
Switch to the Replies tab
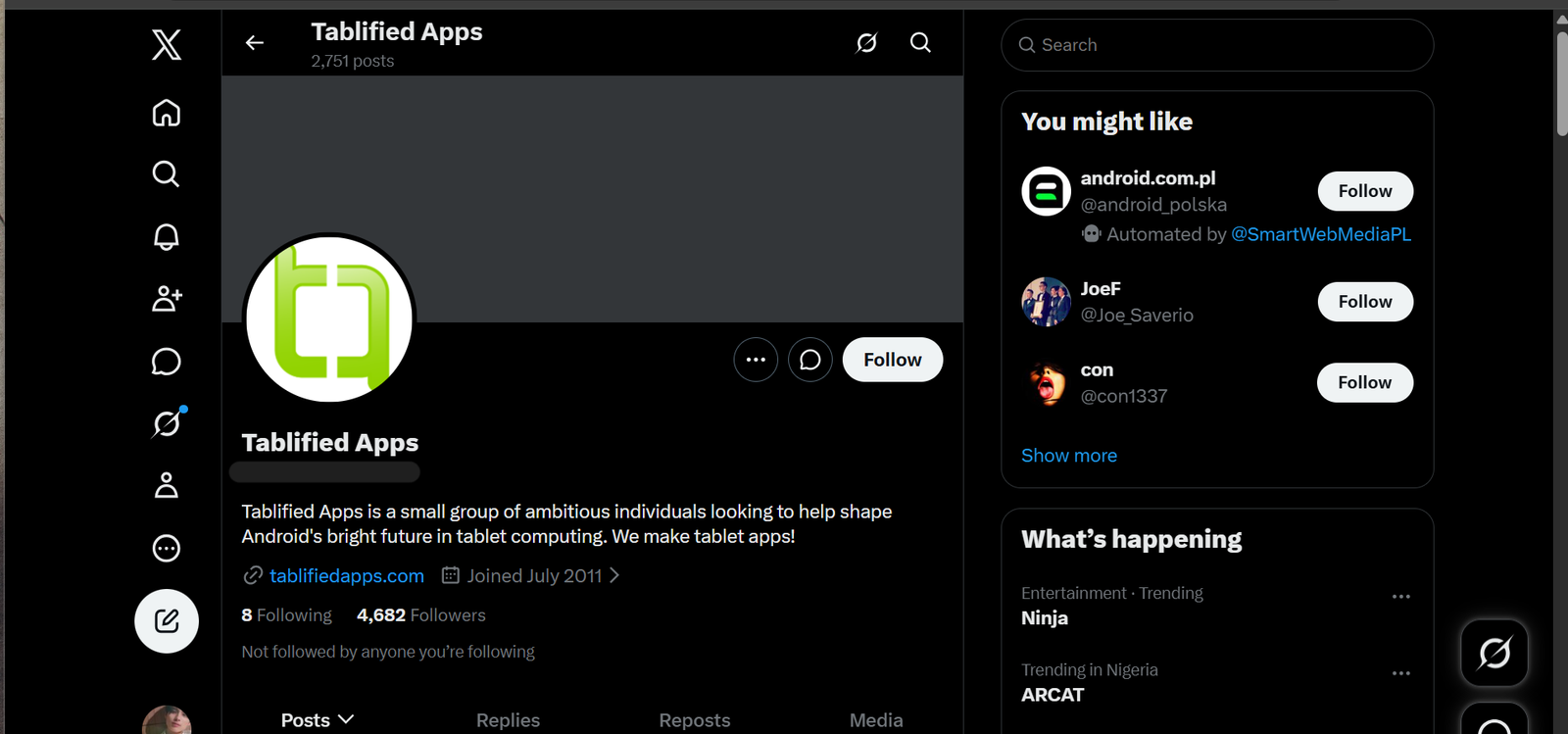coord(508,720)
